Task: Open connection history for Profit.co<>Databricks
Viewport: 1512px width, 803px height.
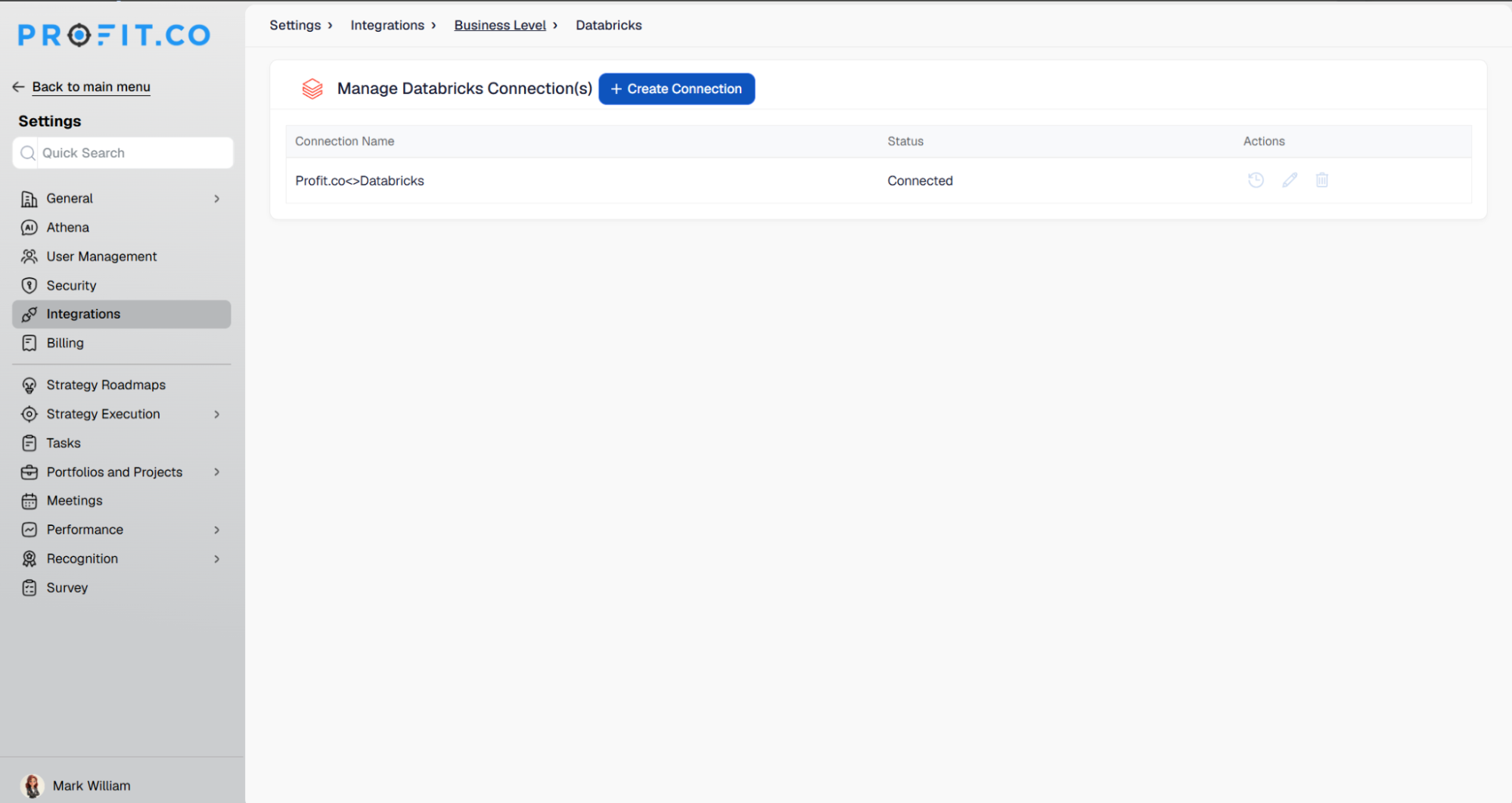Action: (1256, 180)
